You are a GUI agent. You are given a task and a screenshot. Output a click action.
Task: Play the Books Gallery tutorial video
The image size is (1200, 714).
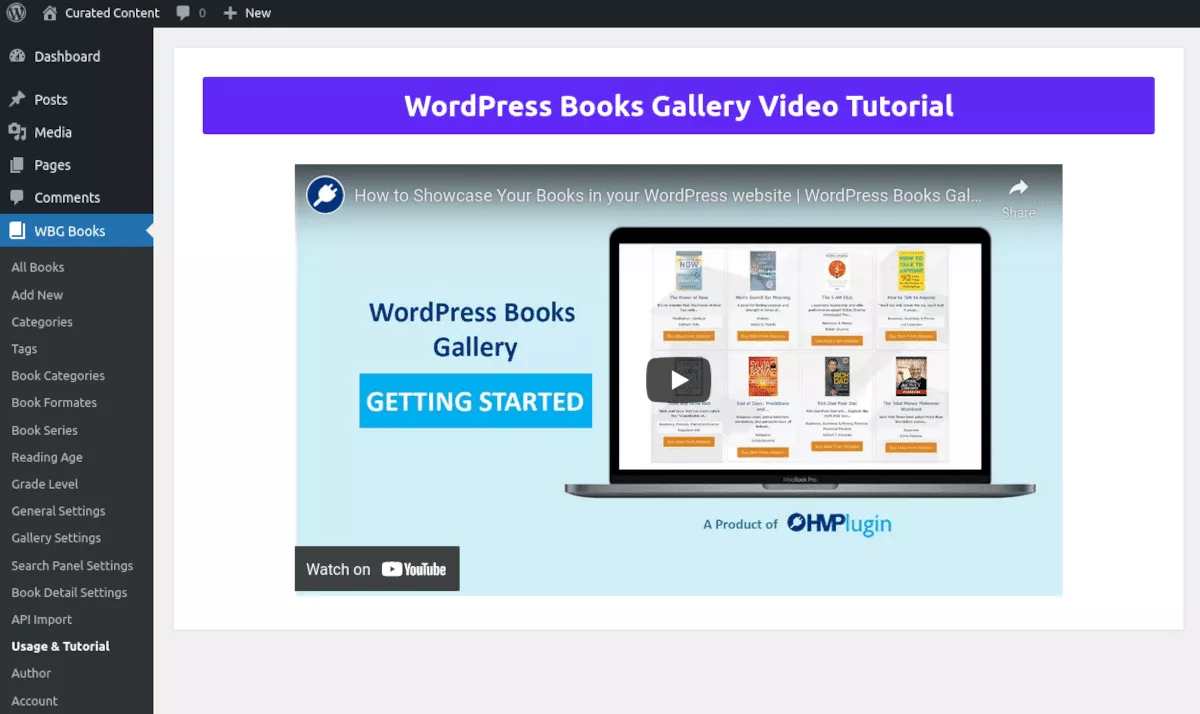678,380
